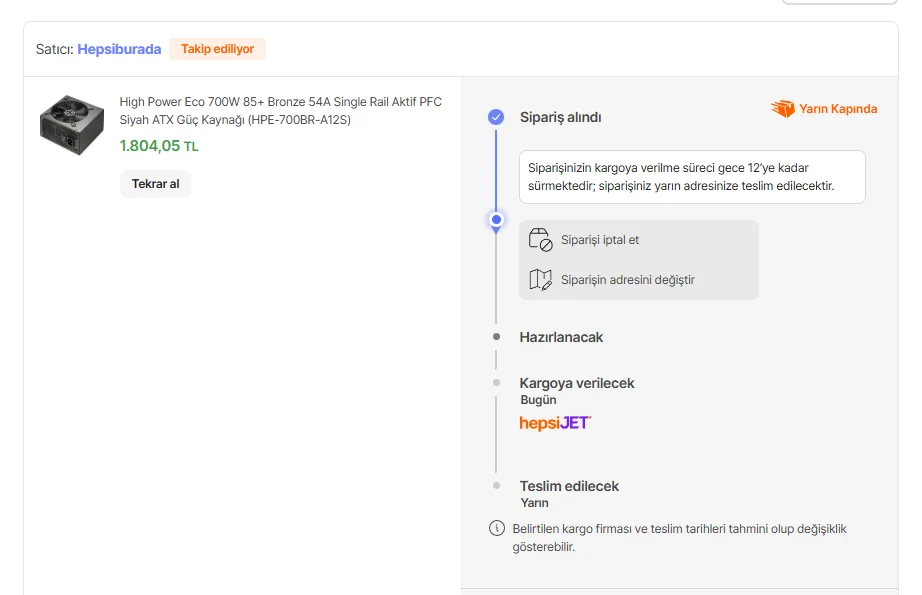922x595 pixels.
Task: Click the map icon for address change
Action: (540, 280)
